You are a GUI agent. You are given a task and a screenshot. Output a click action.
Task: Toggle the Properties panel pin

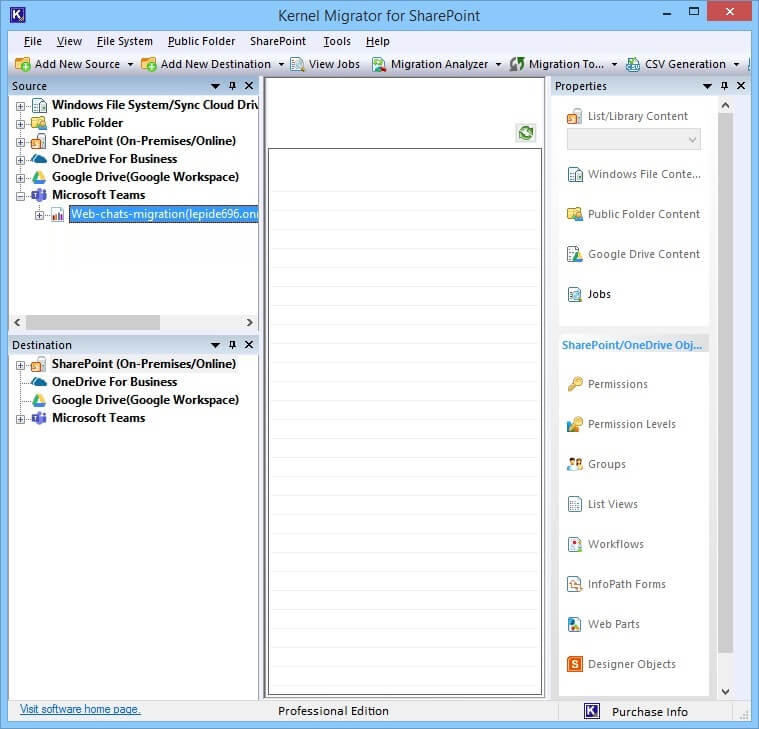click(724, 86)
